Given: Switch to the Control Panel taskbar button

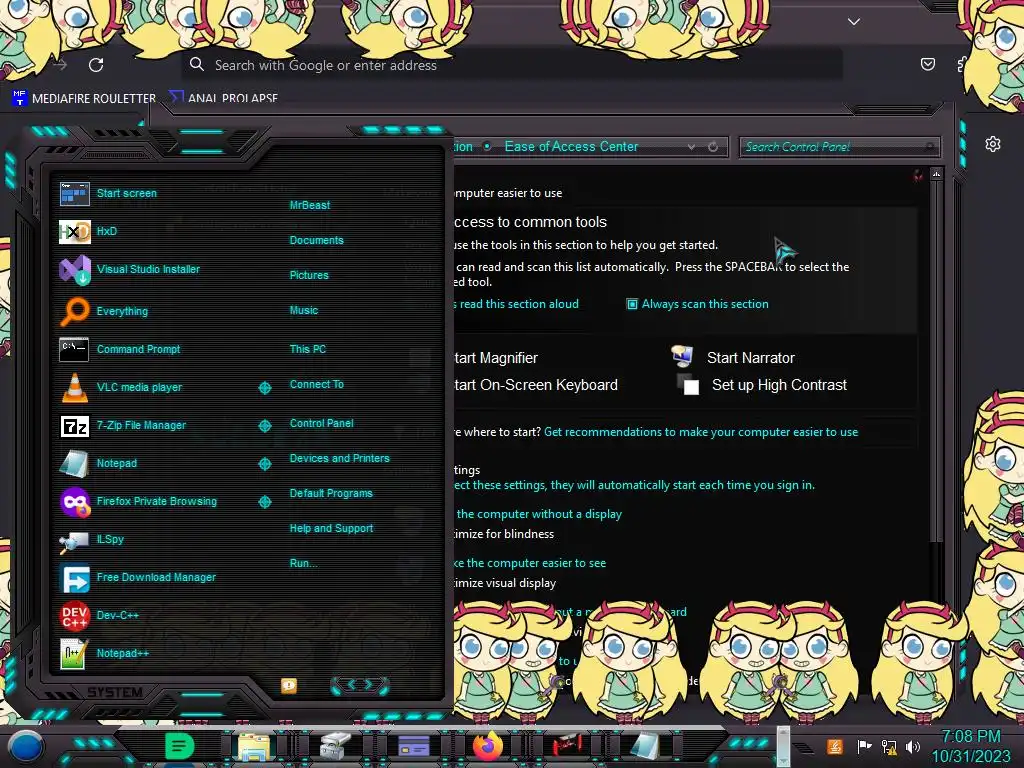Looking at the screenshot, I should (x=413, y=746).
